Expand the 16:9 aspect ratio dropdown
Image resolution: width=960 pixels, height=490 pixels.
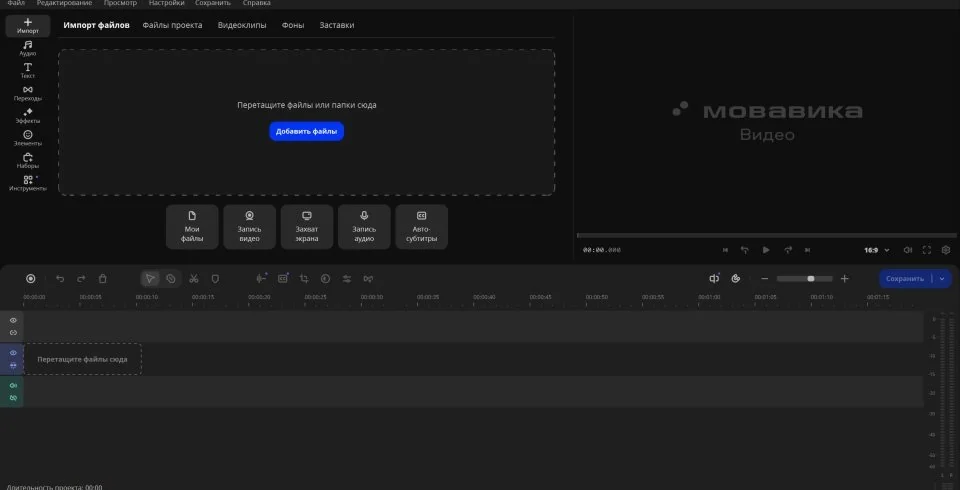pos(876,250)
